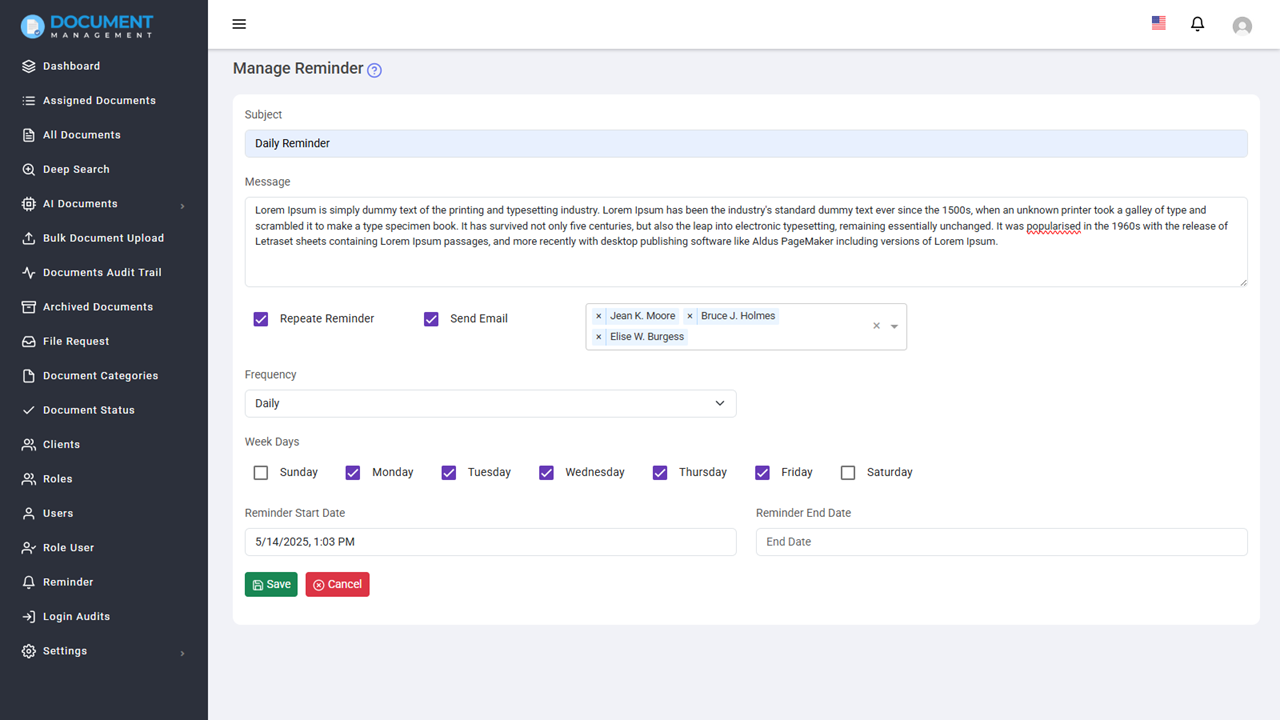
Task: Click the Reminder End Date field
Action: (1001, 542)
